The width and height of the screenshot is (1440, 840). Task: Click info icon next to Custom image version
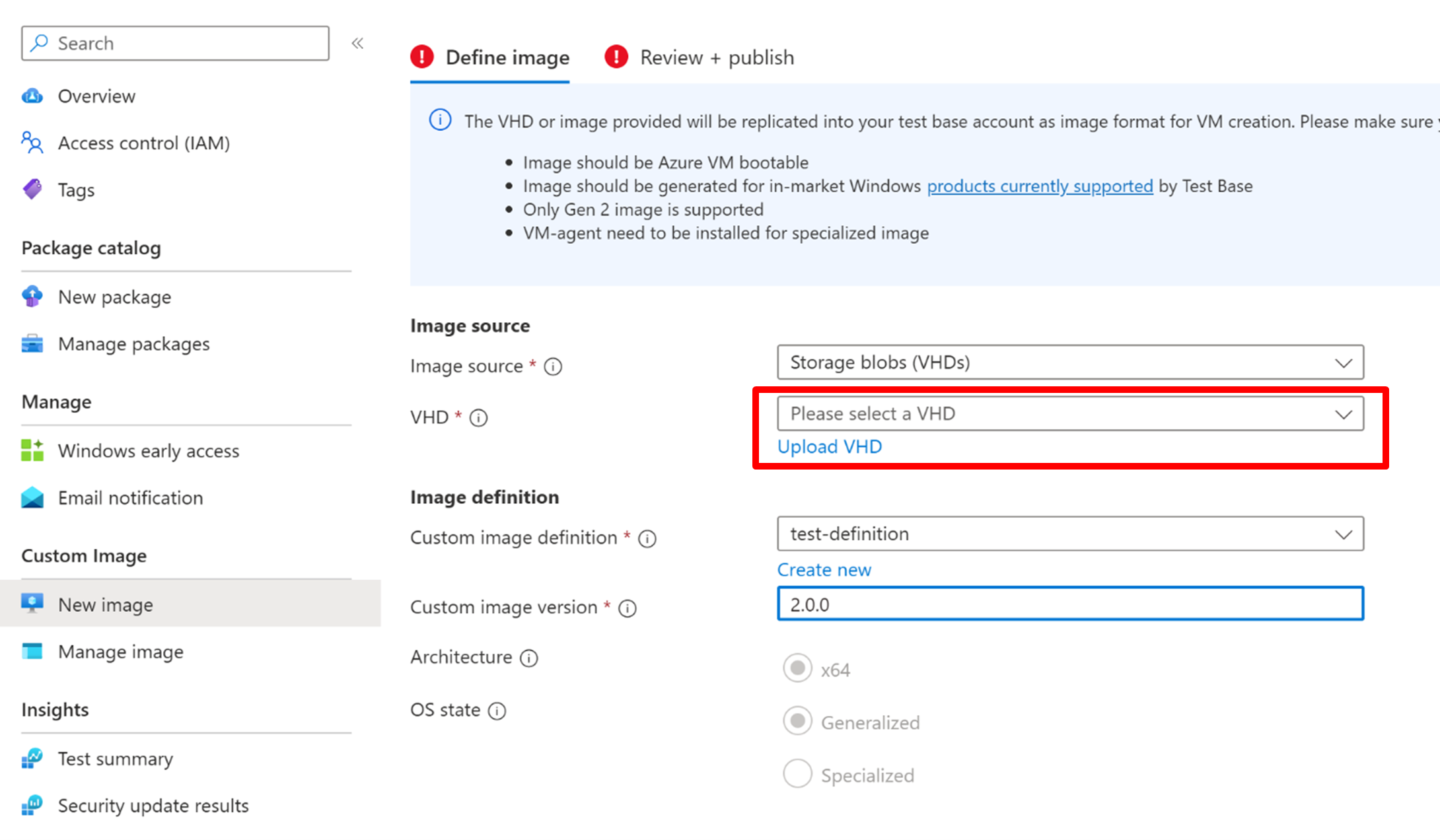[x=627, y=608]
